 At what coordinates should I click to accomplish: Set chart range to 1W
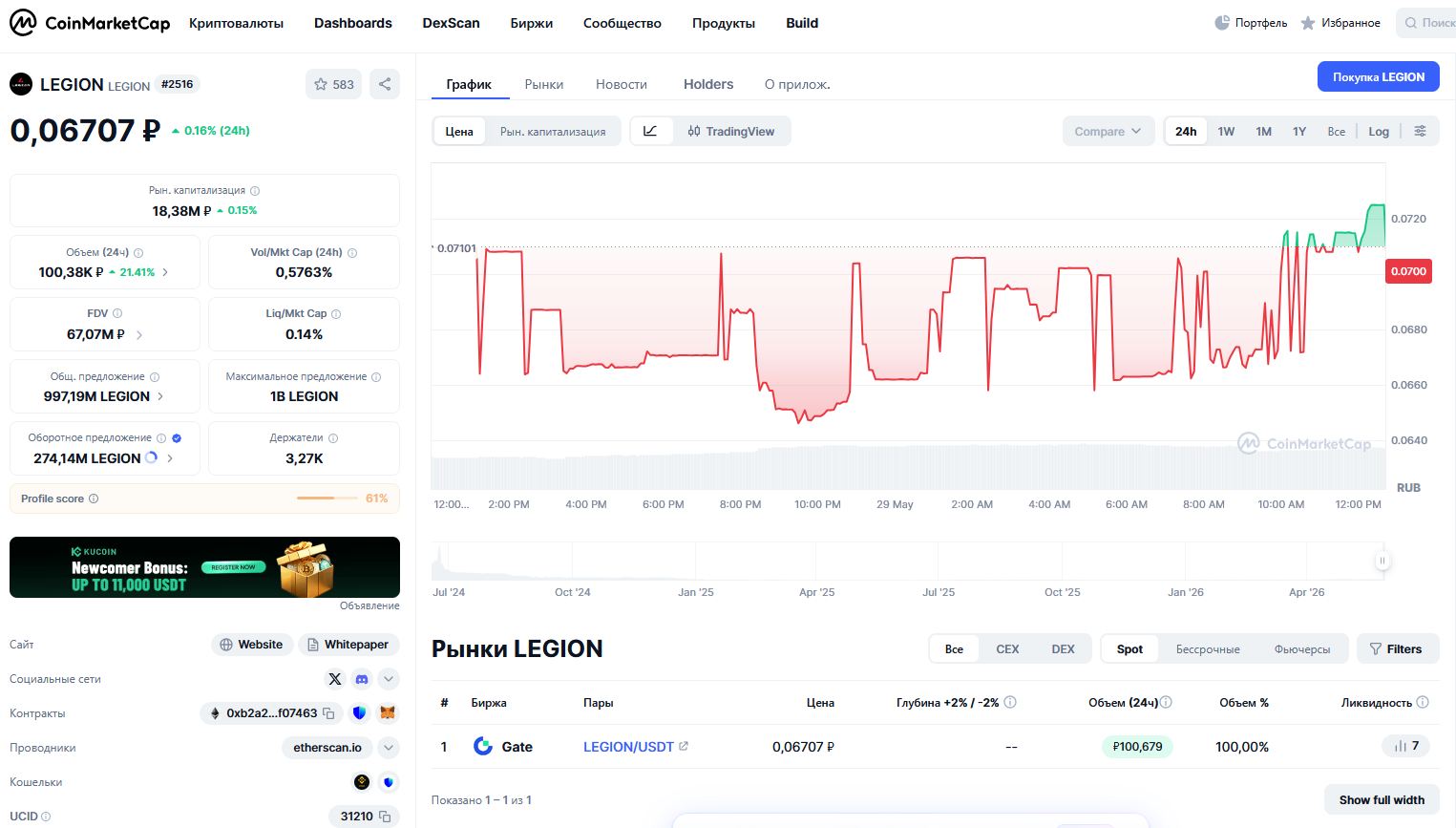click(1226, 132)
